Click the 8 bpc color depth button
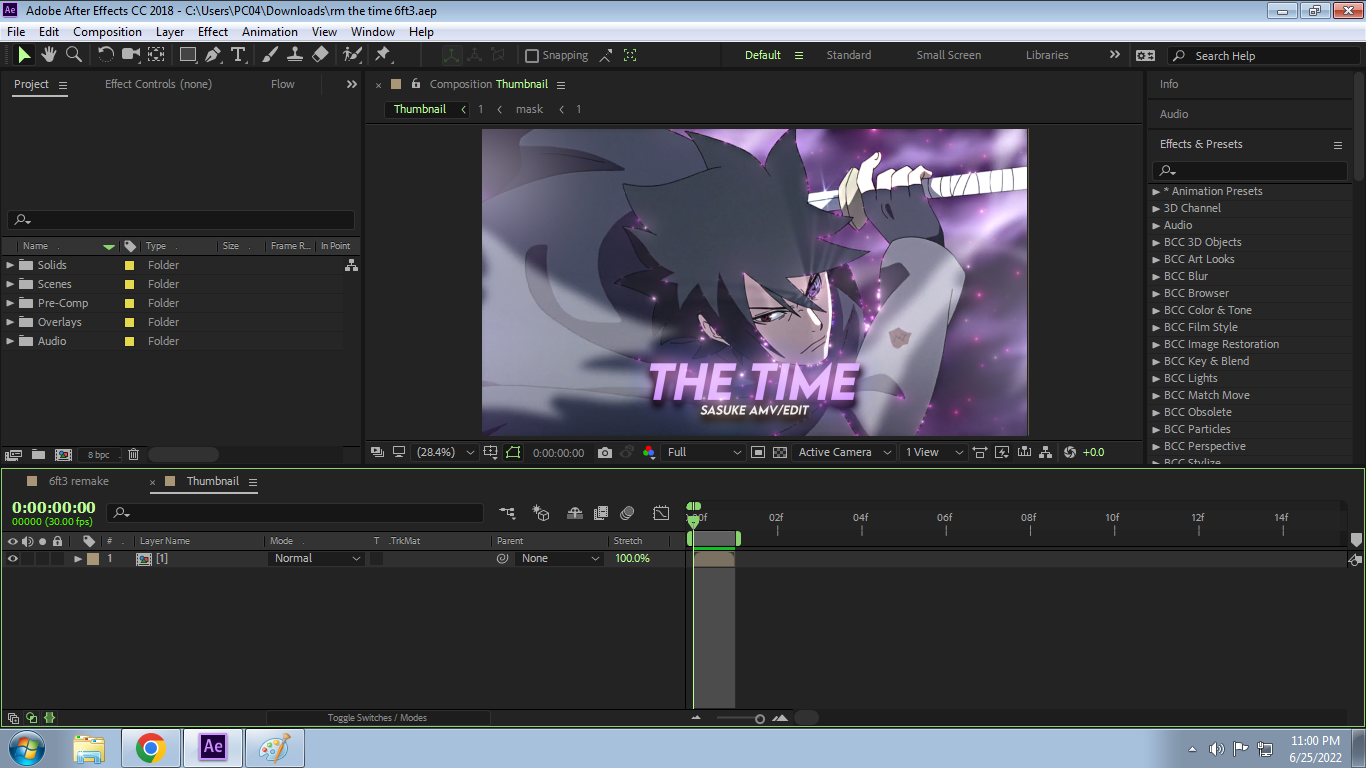The image size is (1366, 768). coord(99,454)
